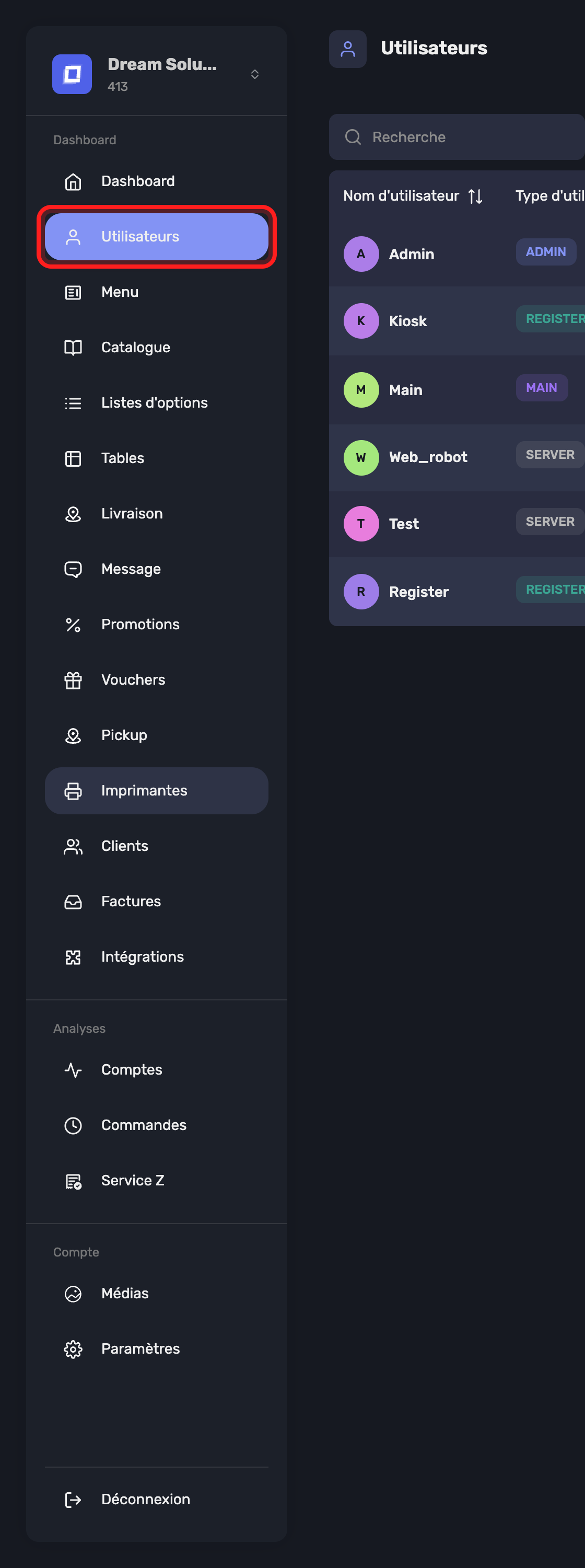
Task: Click the Comptes activity pulse icon
Action: click(73, 1070)
